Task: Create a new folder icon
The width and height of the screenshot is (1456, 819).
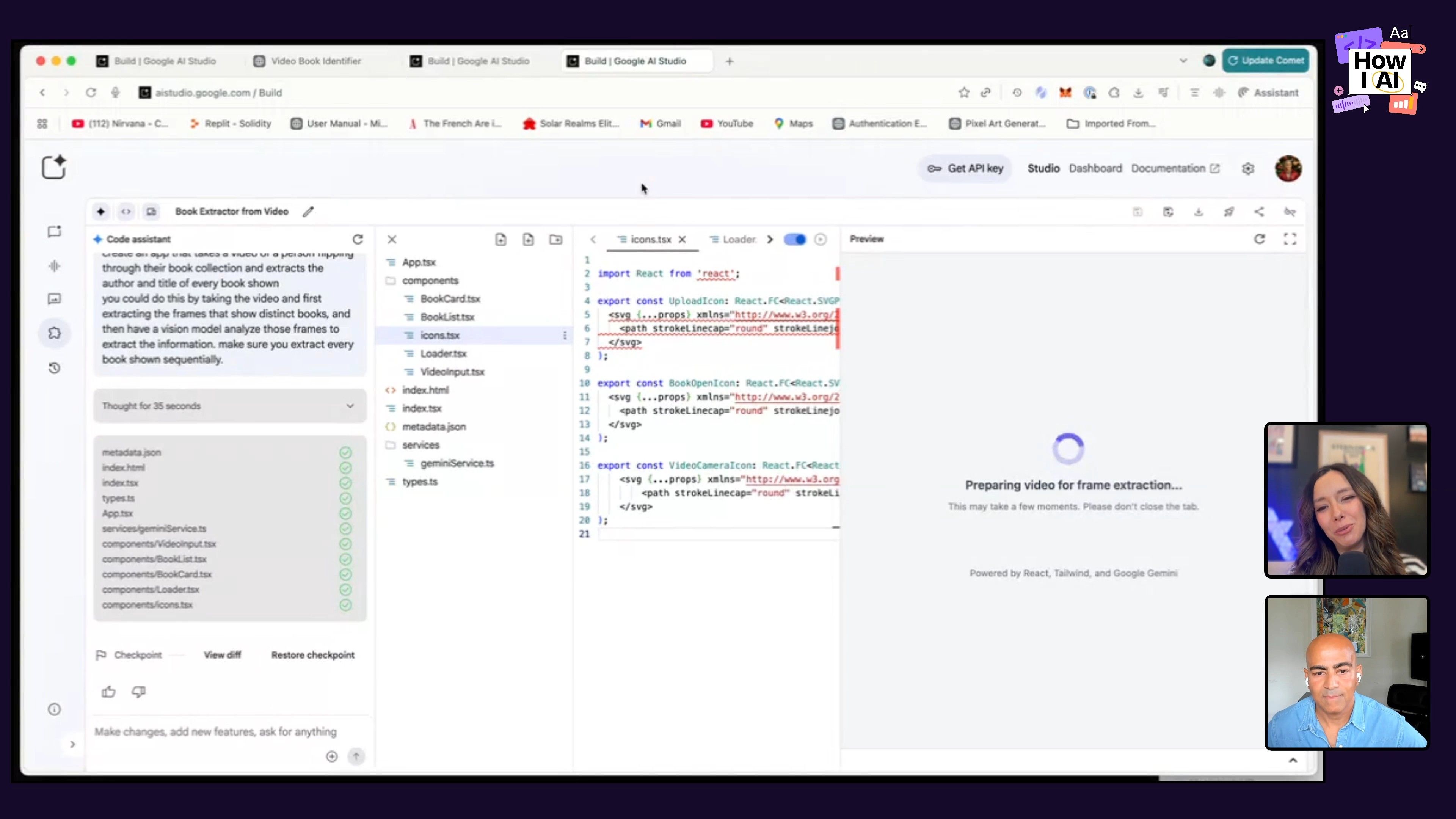Action: tap(556, 240)
